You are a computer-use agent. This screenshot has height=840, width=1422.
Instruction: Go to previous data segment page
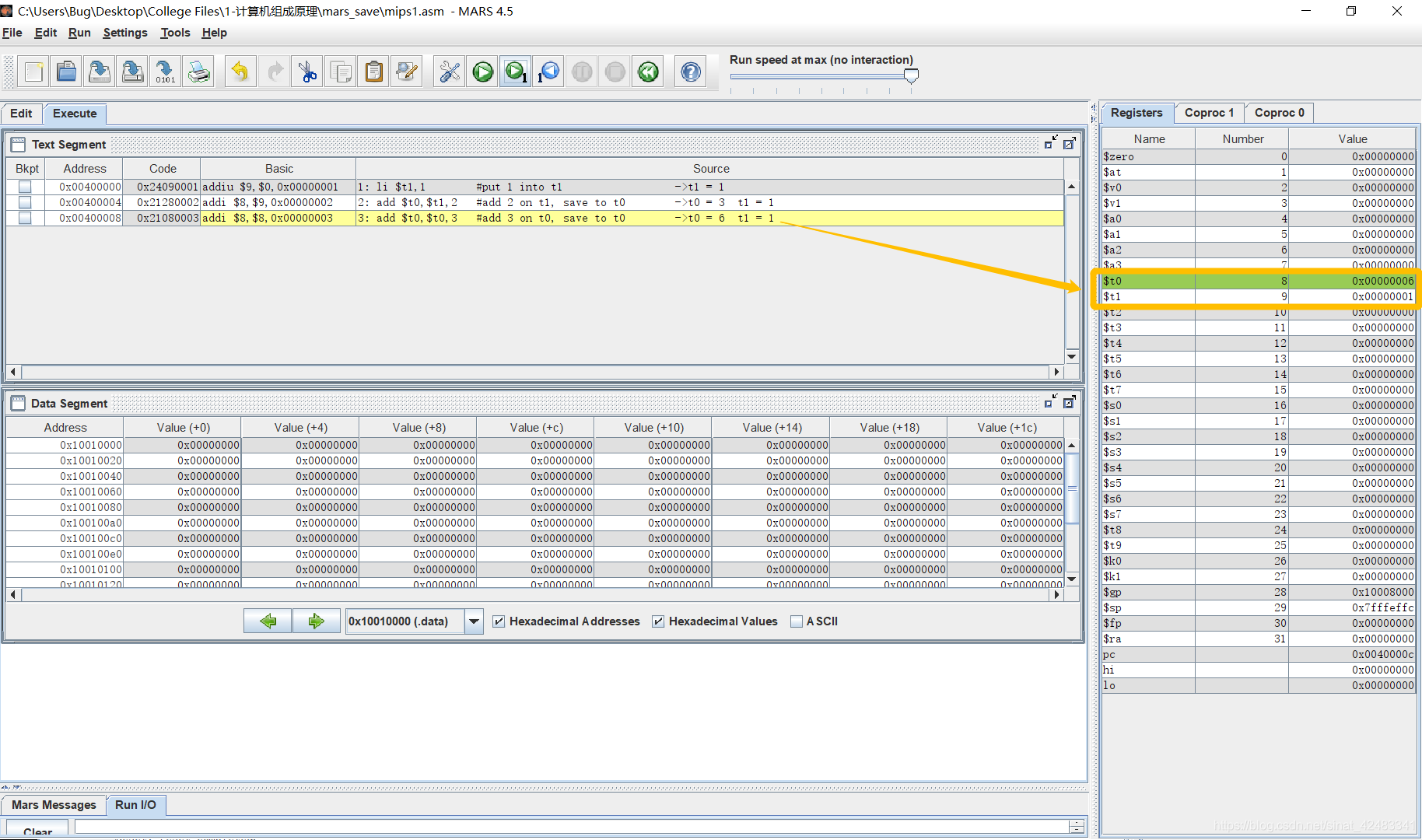(x=268, y=621)
